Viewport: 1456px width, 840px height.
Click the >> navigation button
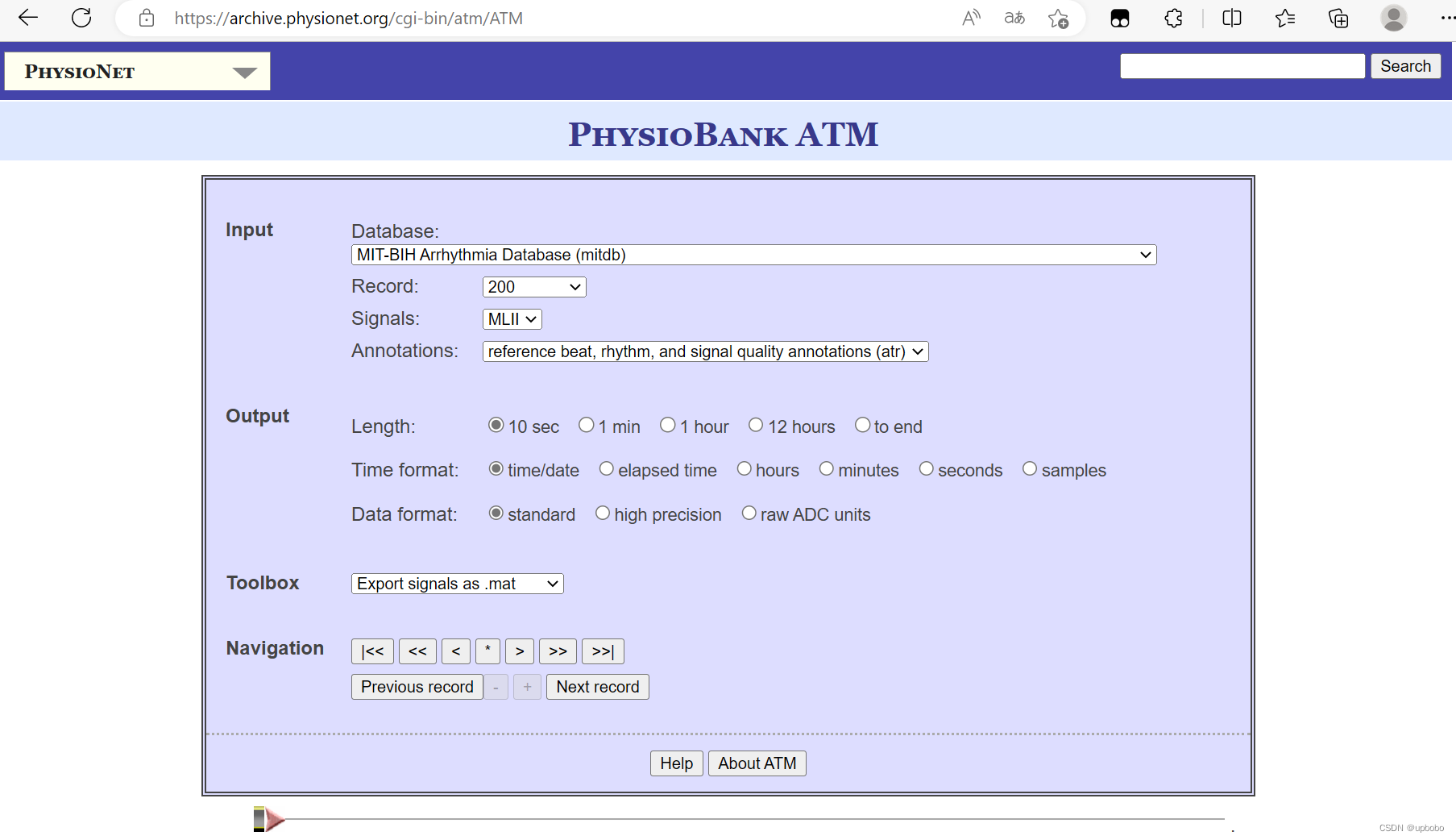(558, 651)
